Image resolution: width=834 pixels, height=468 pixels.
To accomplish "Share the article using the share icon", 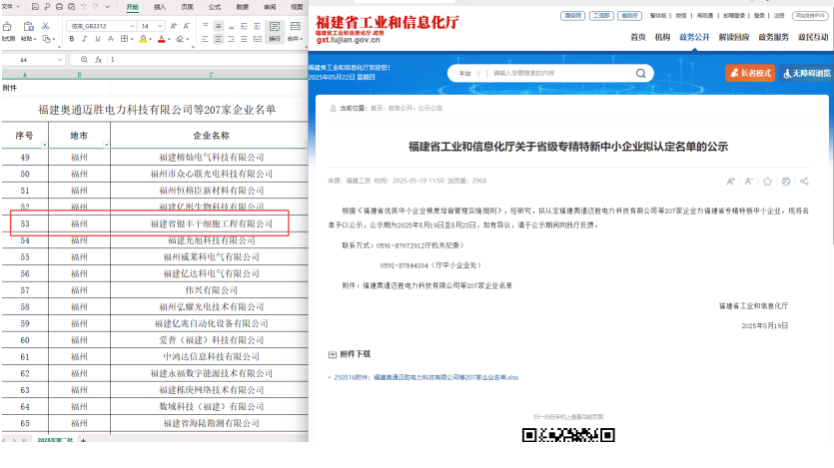I will pos(804,181).
